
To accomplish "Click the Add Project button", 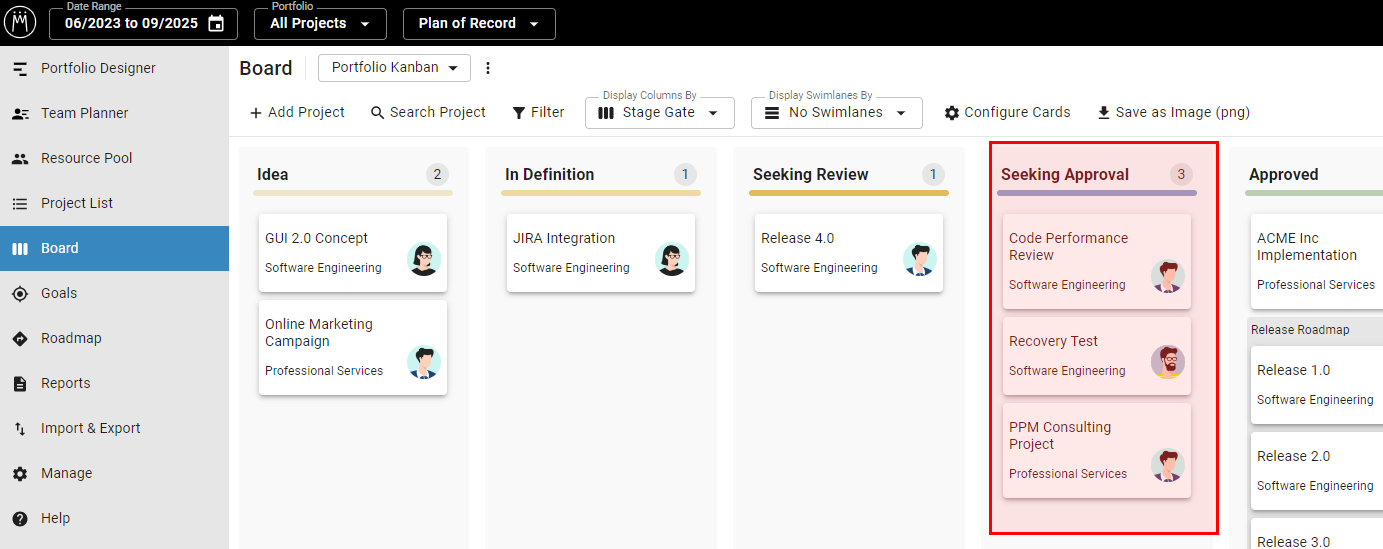I will (297, 113).
